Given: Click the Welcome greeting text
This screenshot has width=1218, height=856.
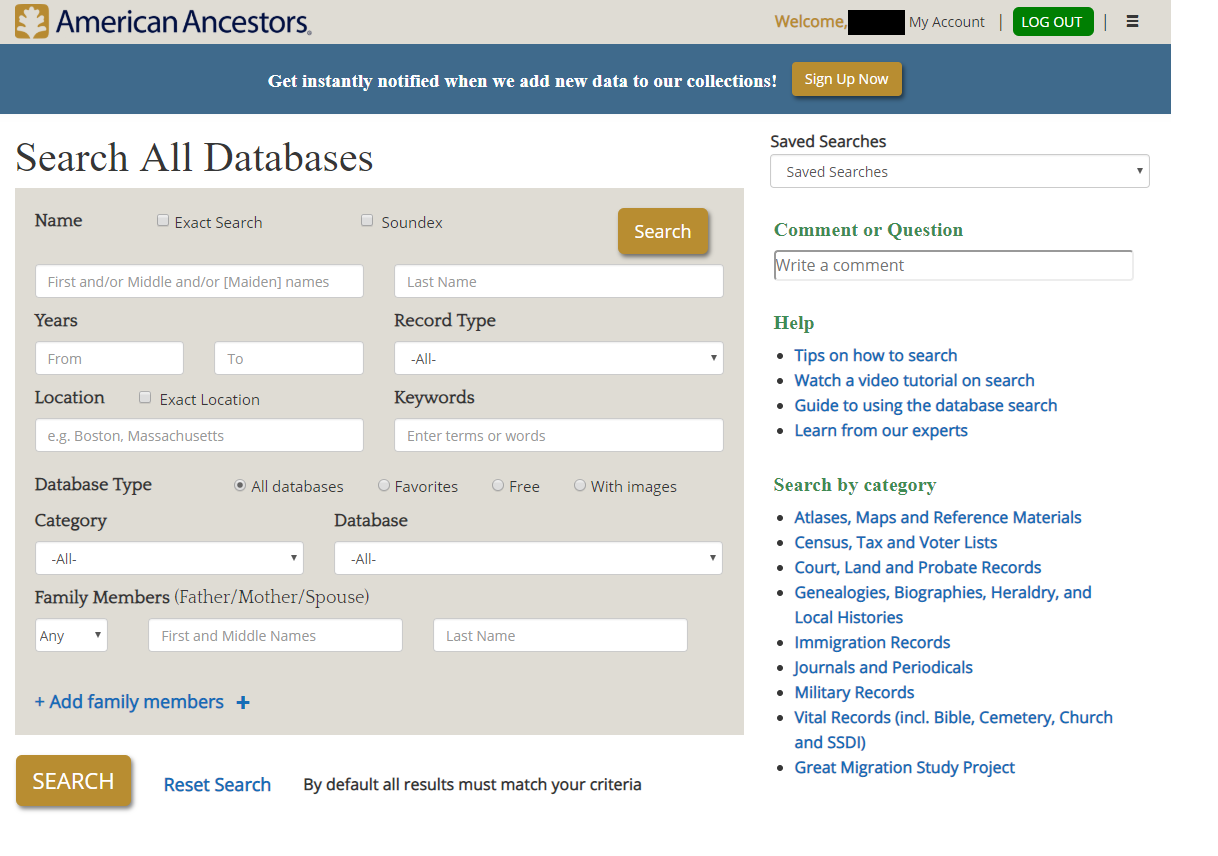Looking at the screenshot, I should point(810,22).
